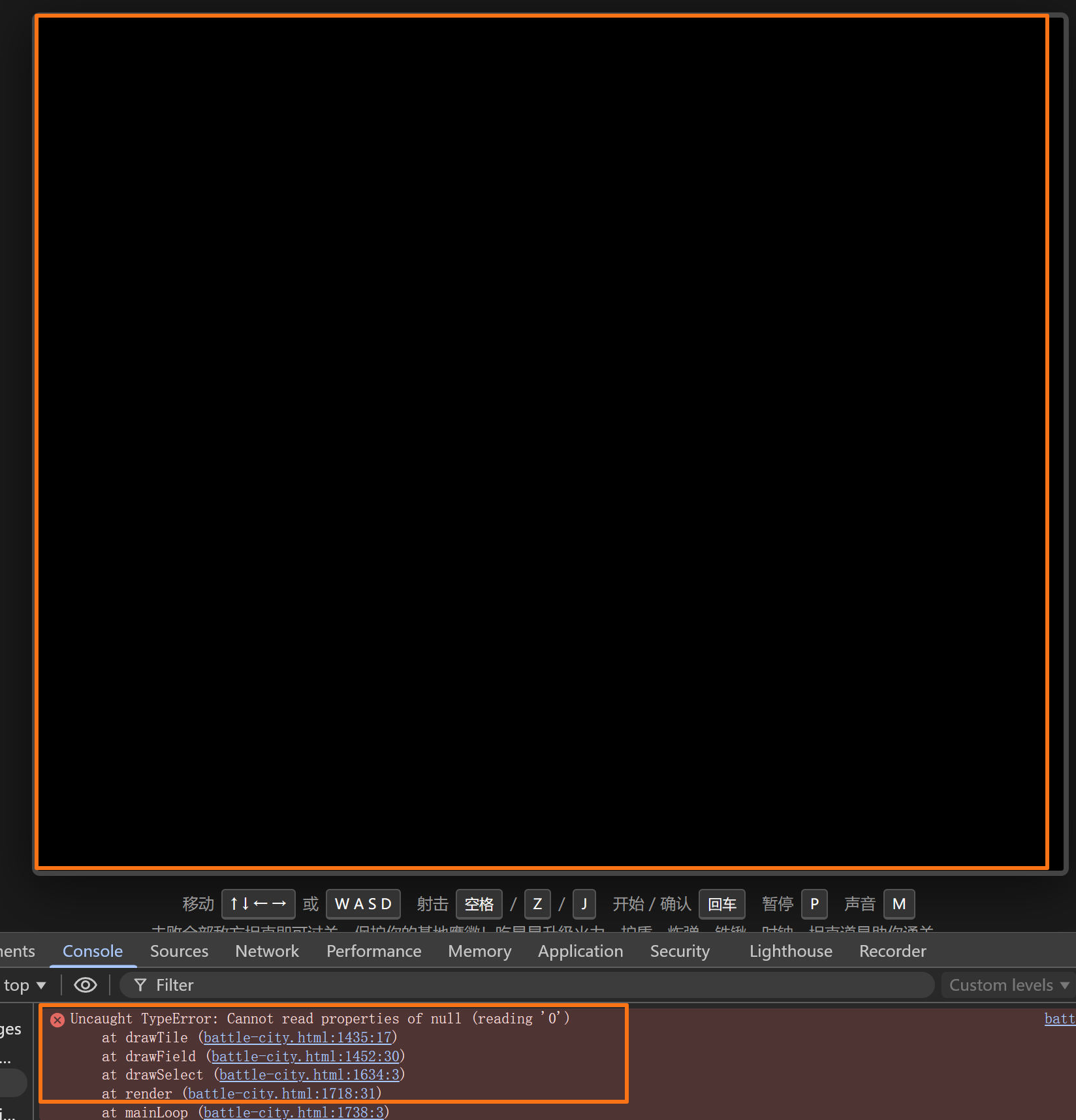1076x1120 pixels.
Task: Open the top execution context dropdown
Action: coord(25,985)
